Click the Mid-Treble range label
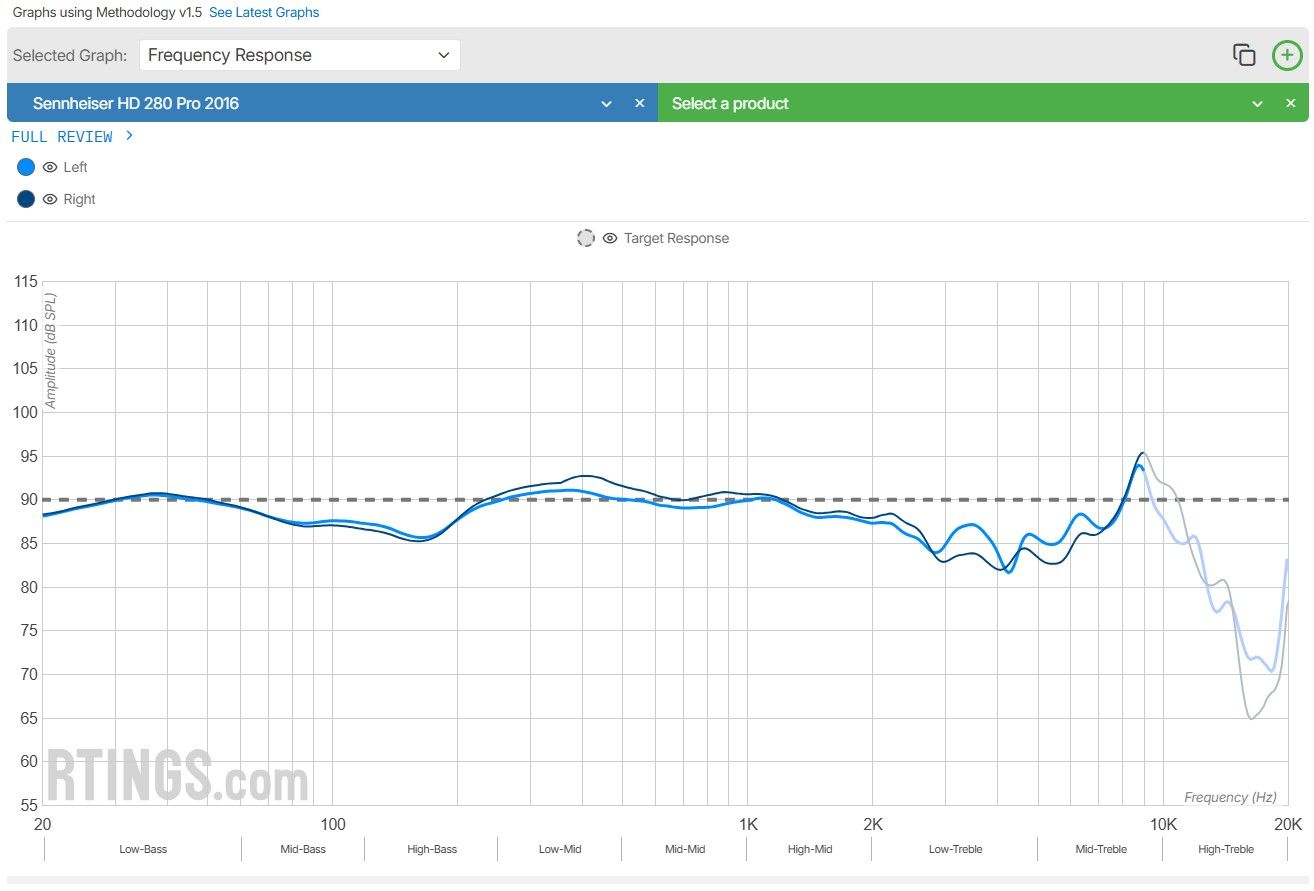Image resolution: width=1314 pixels, height=891 pixels. (x=1101, y=849)
